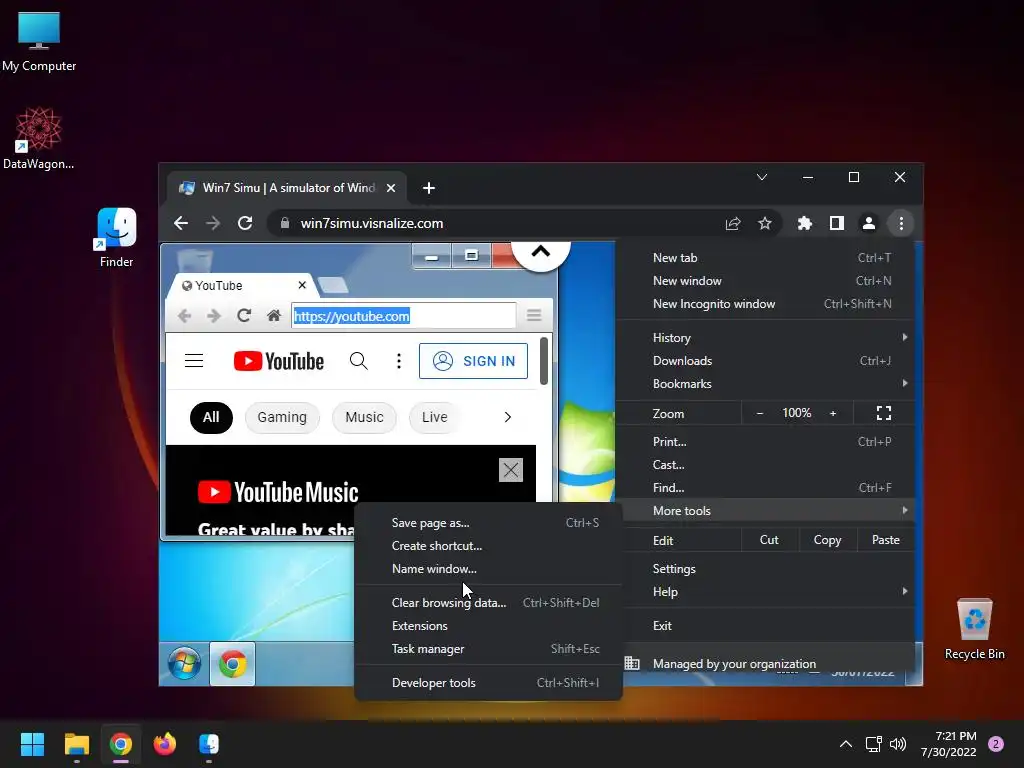1024x768 pixels.
Task: Click the padlock site info icon
Action: [x=285, y=223]
